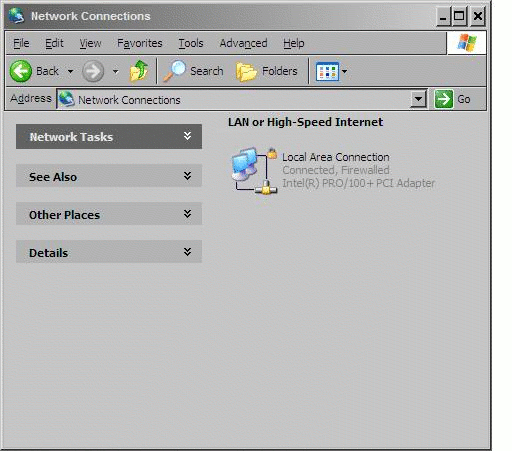Open the Address bar dropdown list
This screenshot has width=512, height=451.
click(418, 99)
